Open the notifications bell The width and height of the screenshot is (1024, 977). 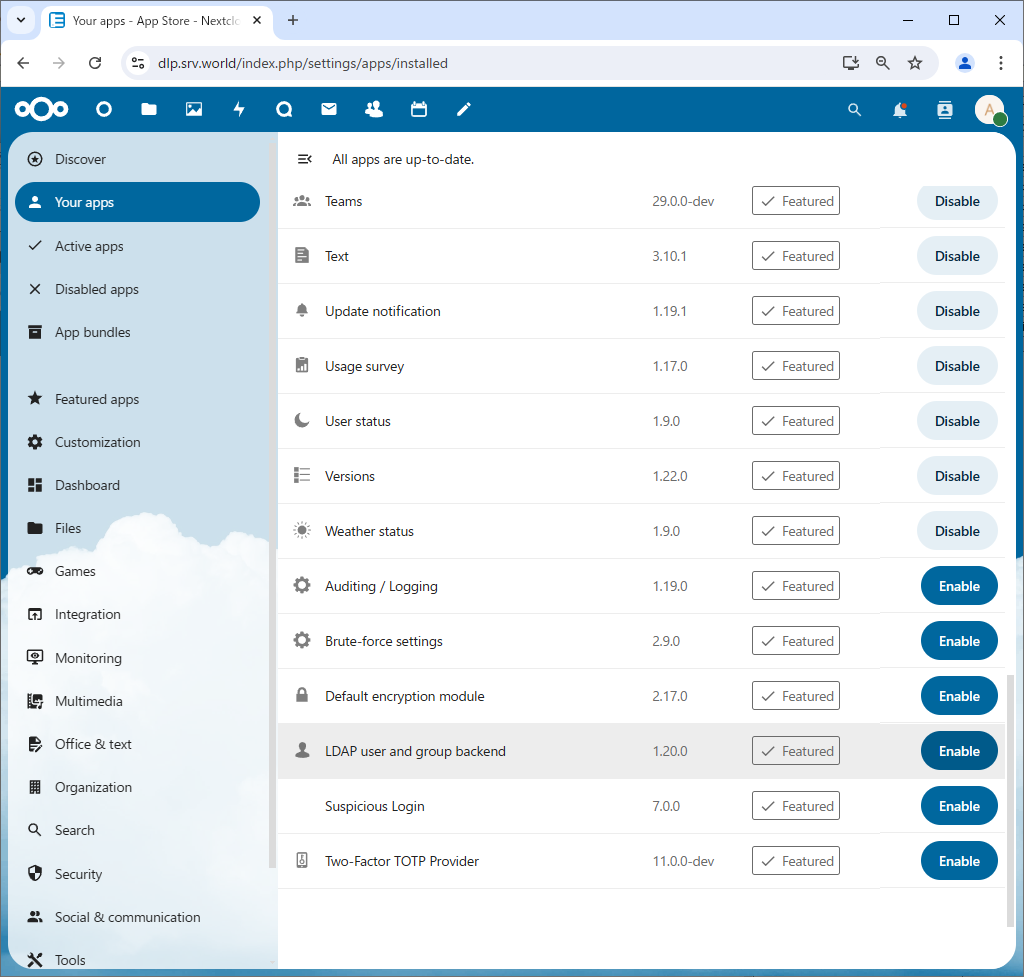point(900,110)
